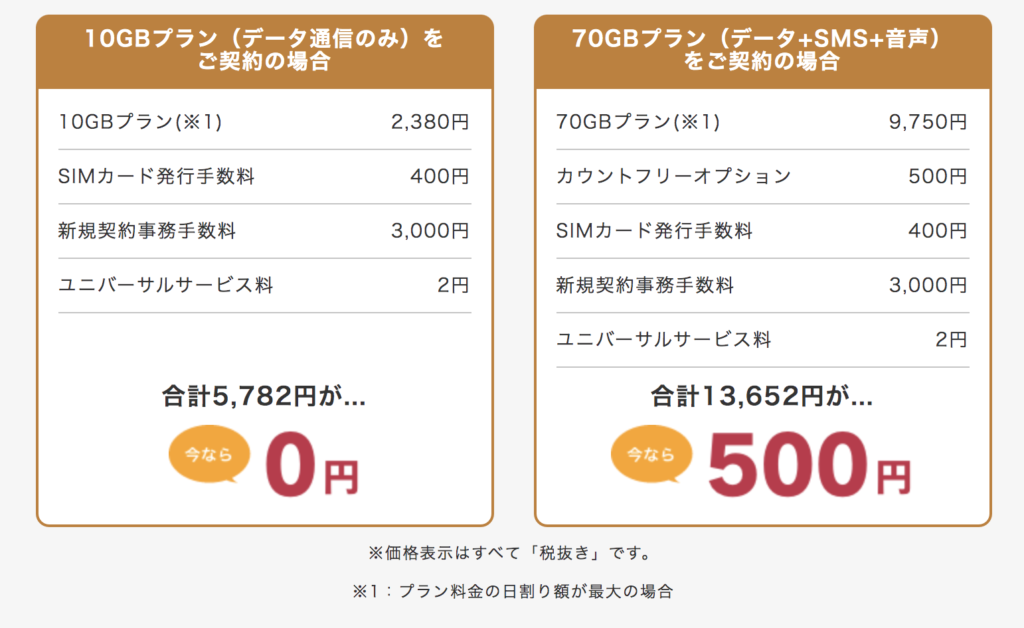Select the カウントフリーオプション row
Screen dimensions: 1024x628
(762, 176)
